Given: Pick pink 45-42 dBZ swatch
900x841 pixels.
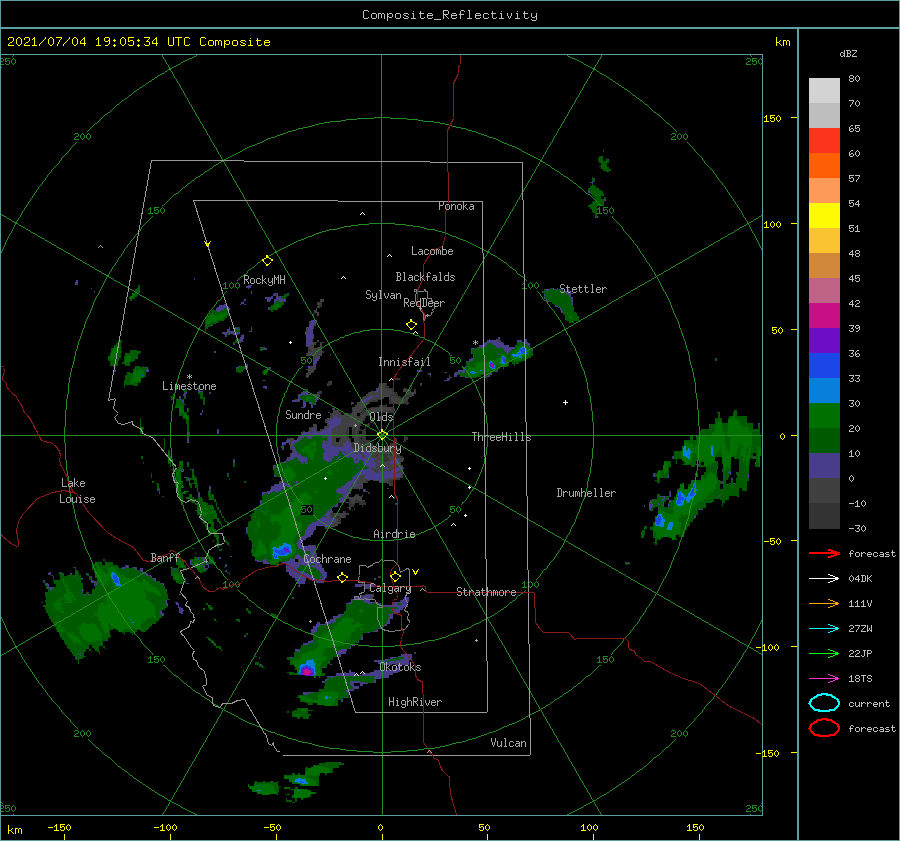Looking at the screenshot, I should (824, 290).
